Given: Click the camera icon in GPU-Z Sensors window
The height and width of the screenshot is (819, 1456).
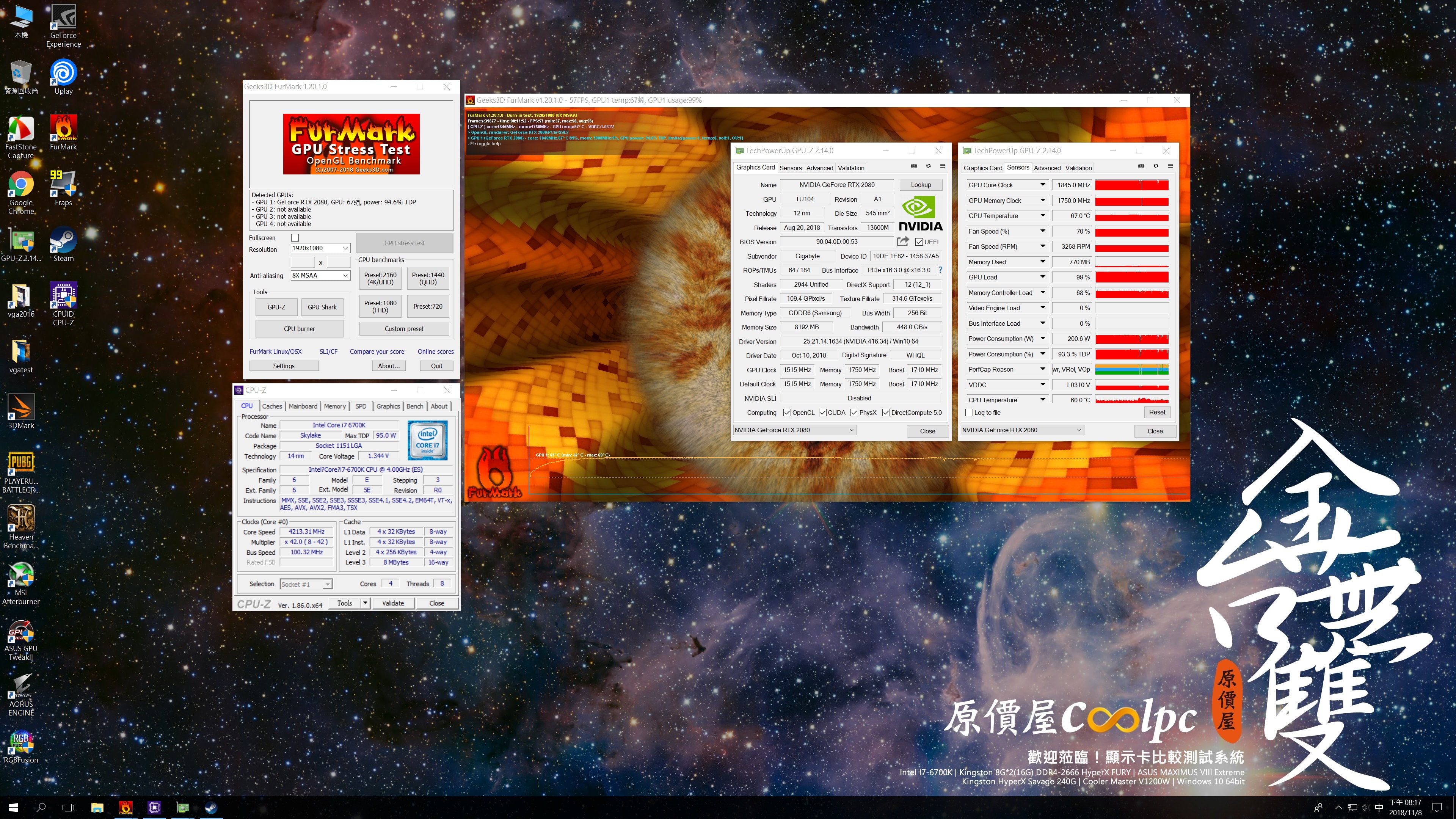Looking at the screenshot, I should [x=1141, y=166].
